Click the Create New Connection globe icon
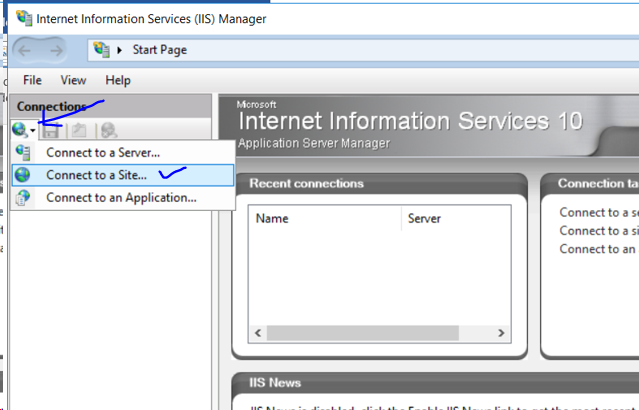639x410 pixels. pyautogui.click(x=20, y=130)
